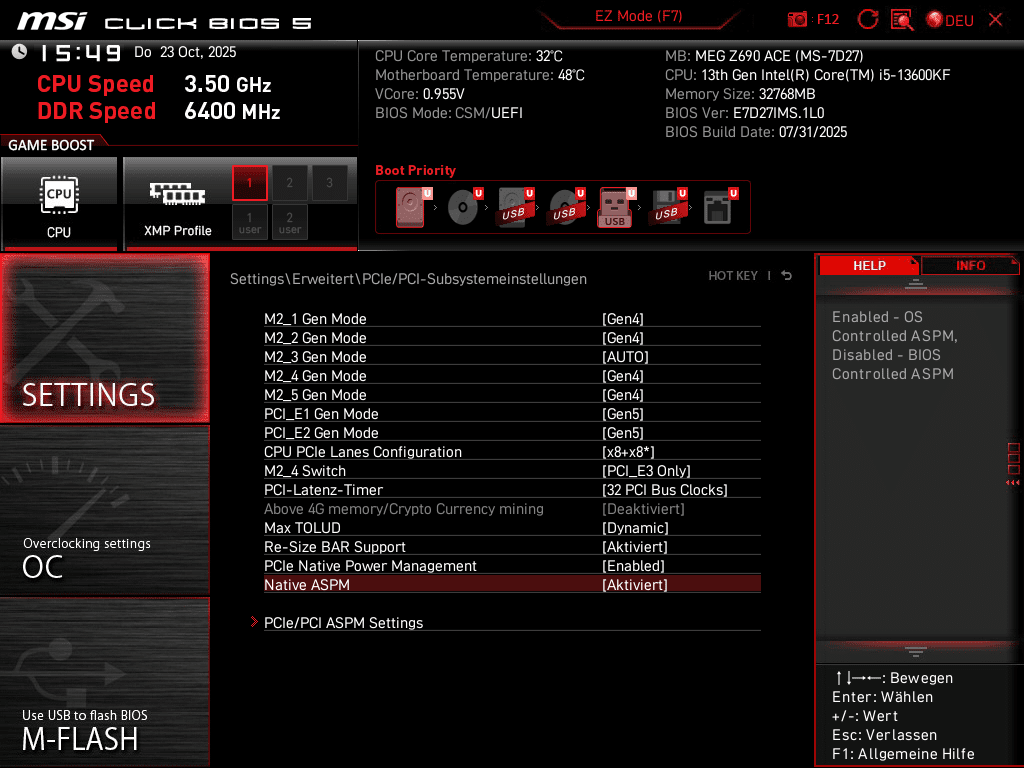Click the BIOS Ver: E7D27IMS.1L0 text
Image resolution: width=1024 pixels, height=768 pixels.
tap(744, 113)
